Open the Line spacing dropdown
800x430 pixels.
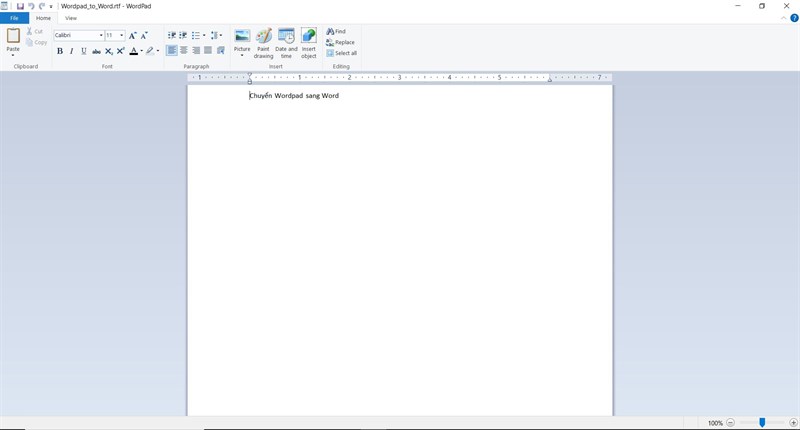(x=216, y=35)
